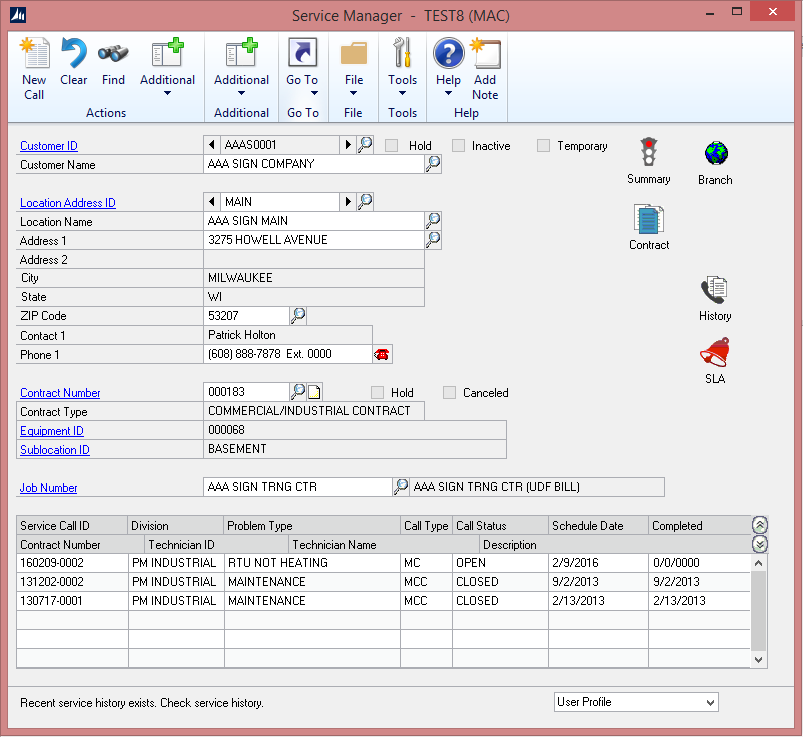Click the contract note icon beside 000183
803x737 pixels.
(x=314, y=393)
